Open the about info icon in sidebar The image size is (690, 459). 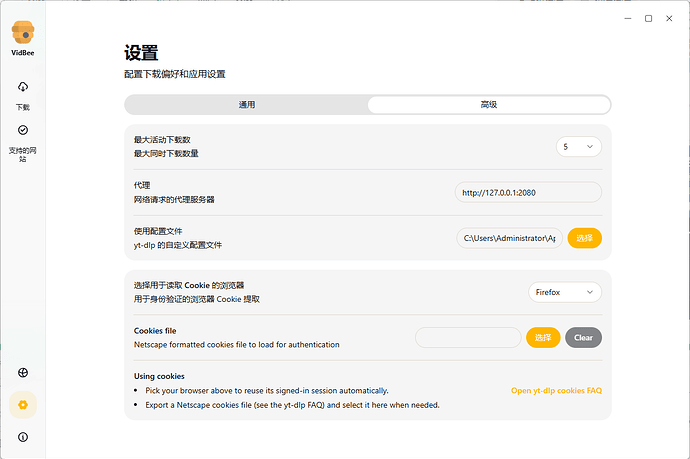tap(23, 437)
